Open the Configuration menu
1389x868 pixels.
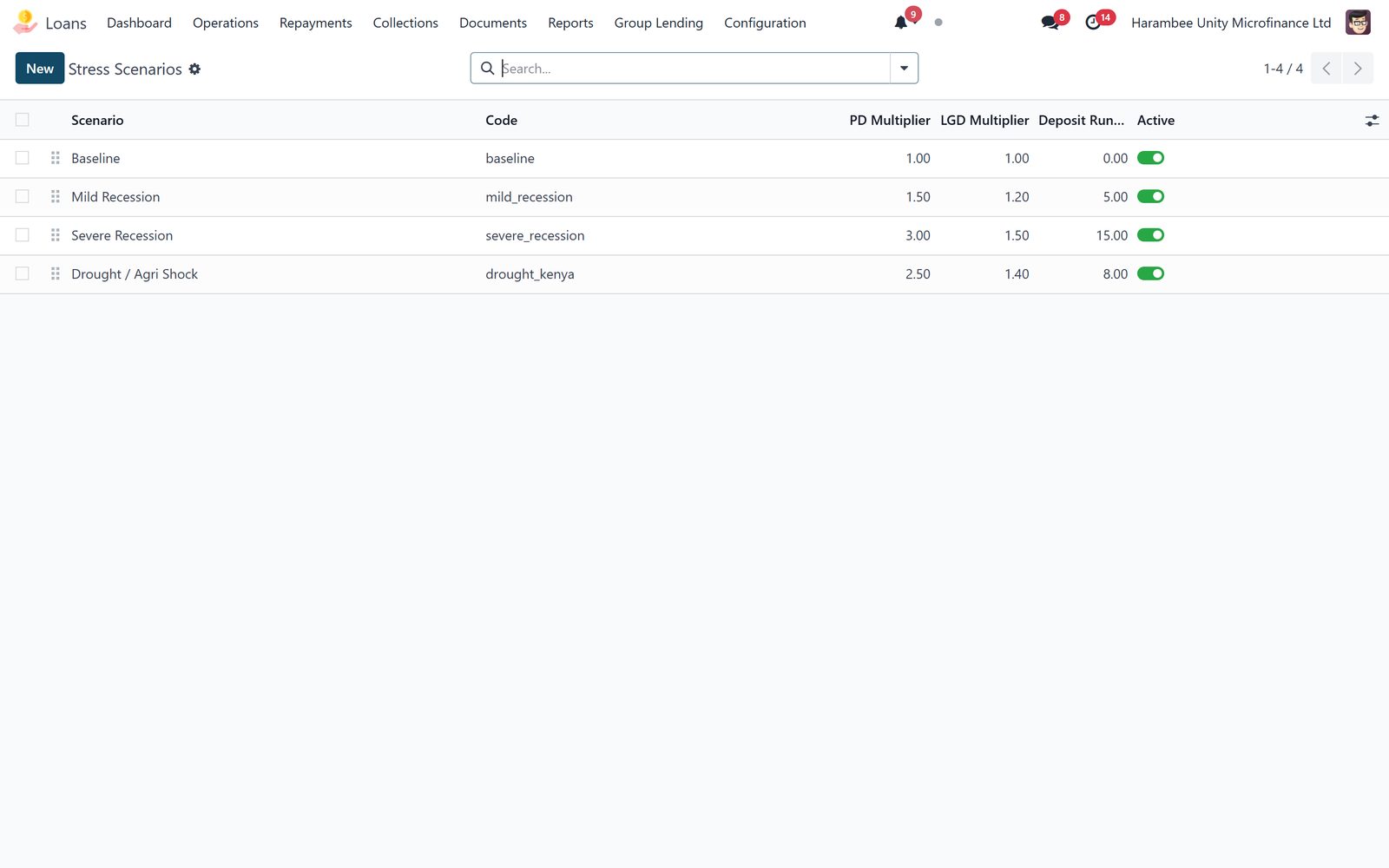click(x=765, y=23)
